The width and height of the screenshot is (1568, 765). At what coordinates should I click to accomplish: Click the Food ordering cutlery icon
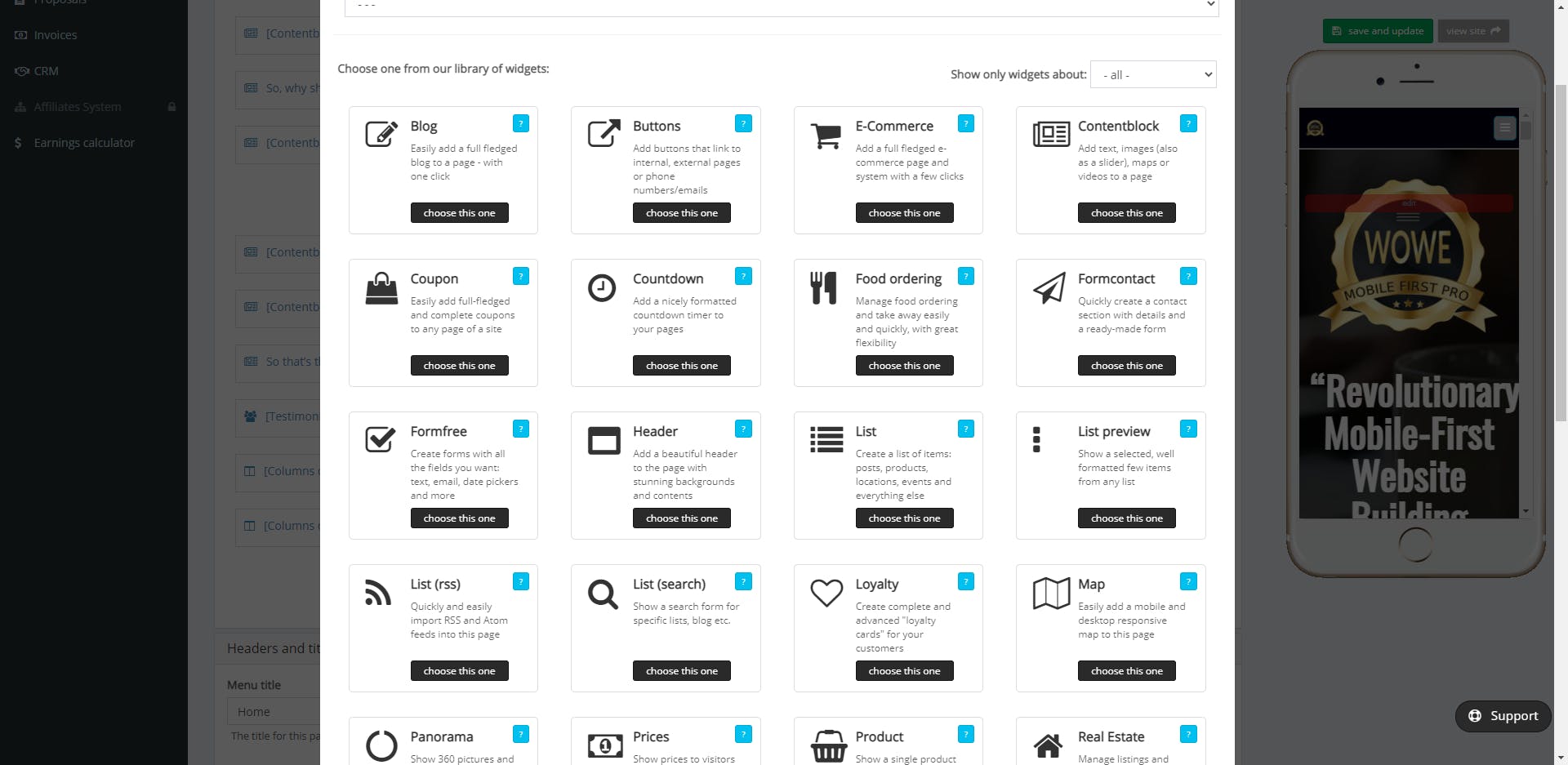pos(825,287)
